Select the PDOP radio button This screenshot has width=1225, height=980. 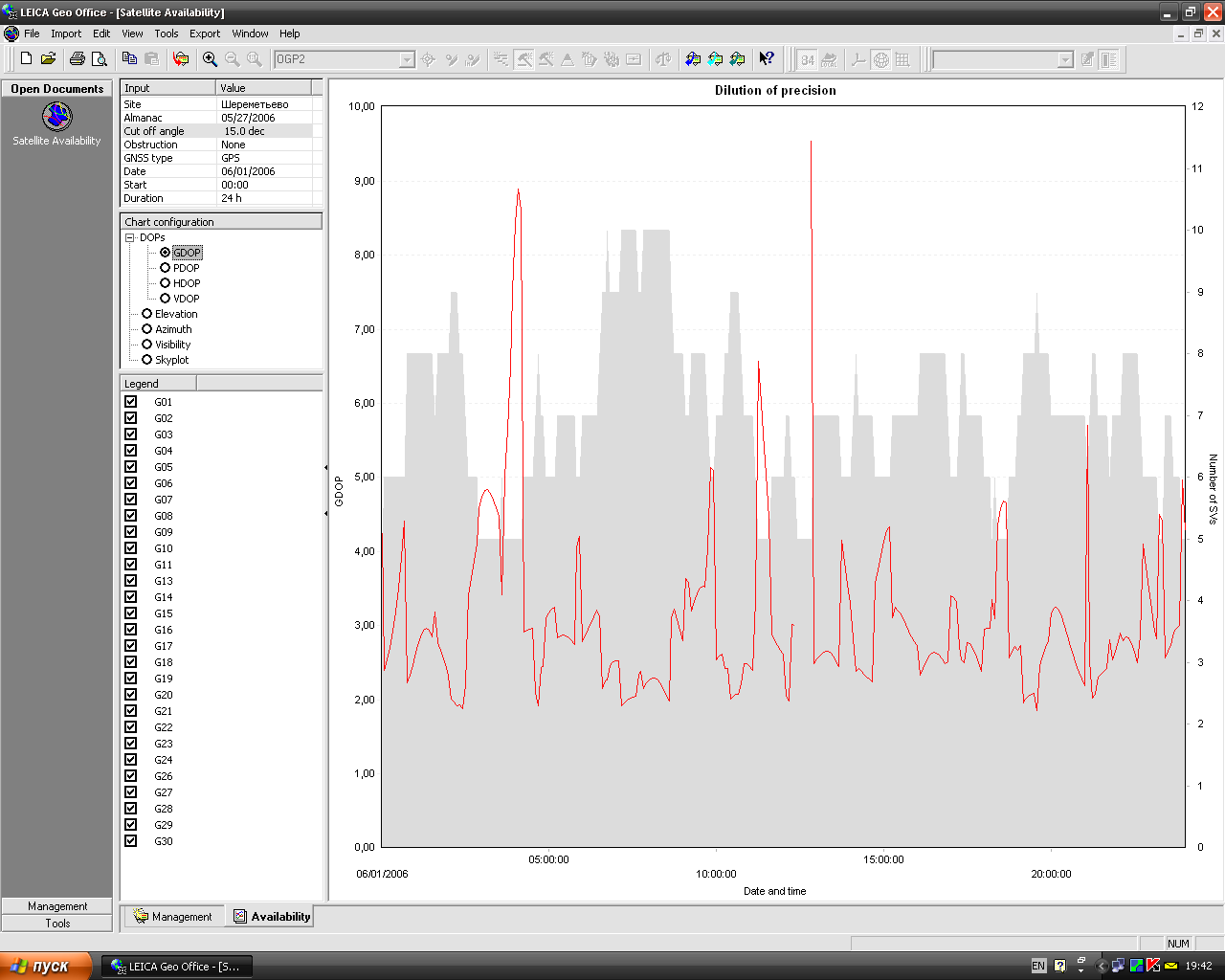[x=166, y=268]
